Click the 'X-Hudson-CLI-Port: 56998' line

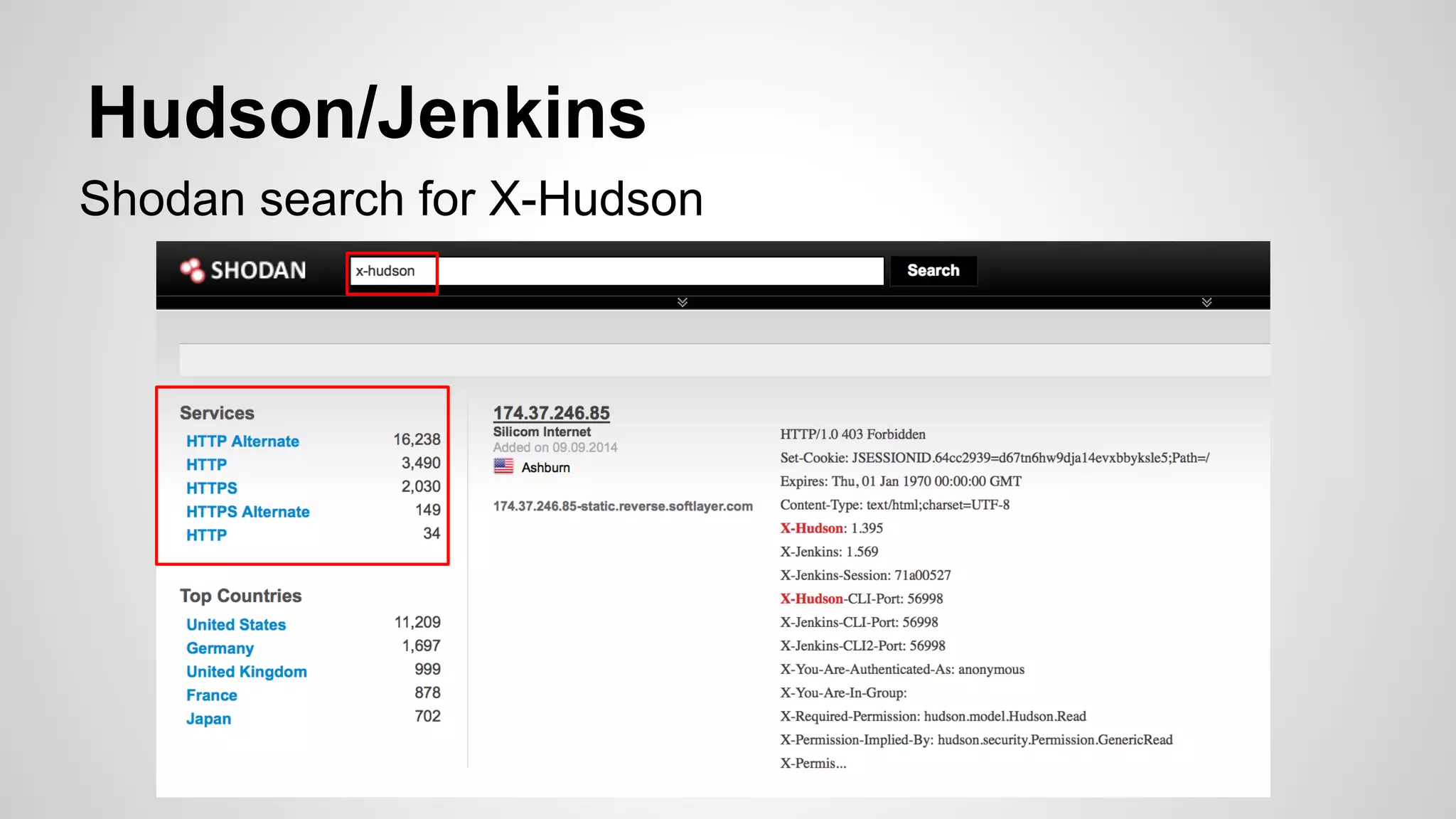(x=862, y=598)
